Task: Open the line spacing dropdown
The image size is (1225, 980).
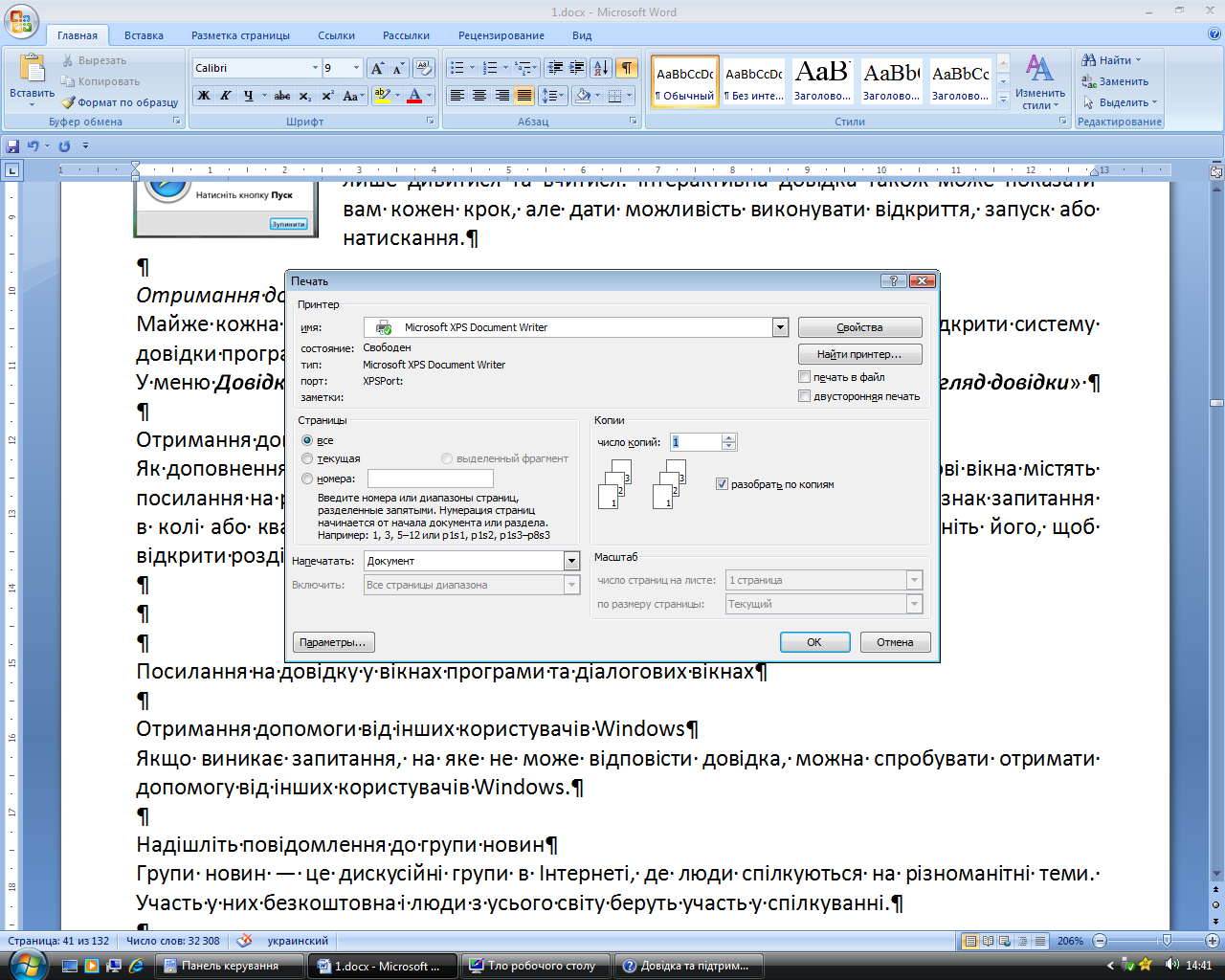Action: click(553, 96)
